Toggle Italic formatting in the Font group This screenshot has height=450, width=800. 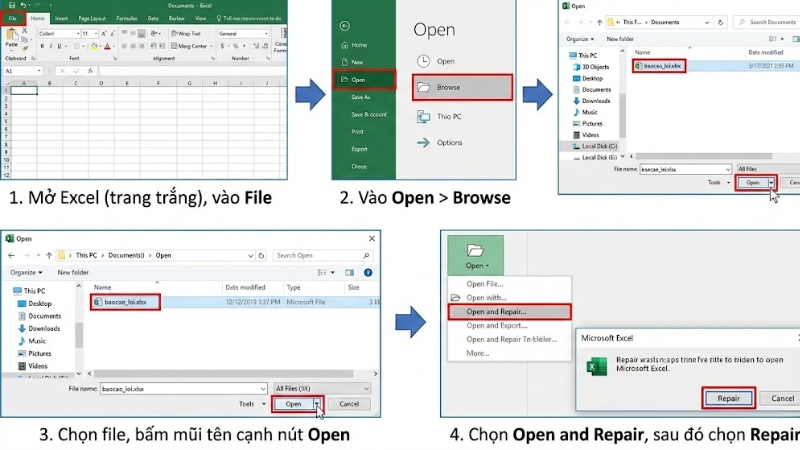click(50, 46)
